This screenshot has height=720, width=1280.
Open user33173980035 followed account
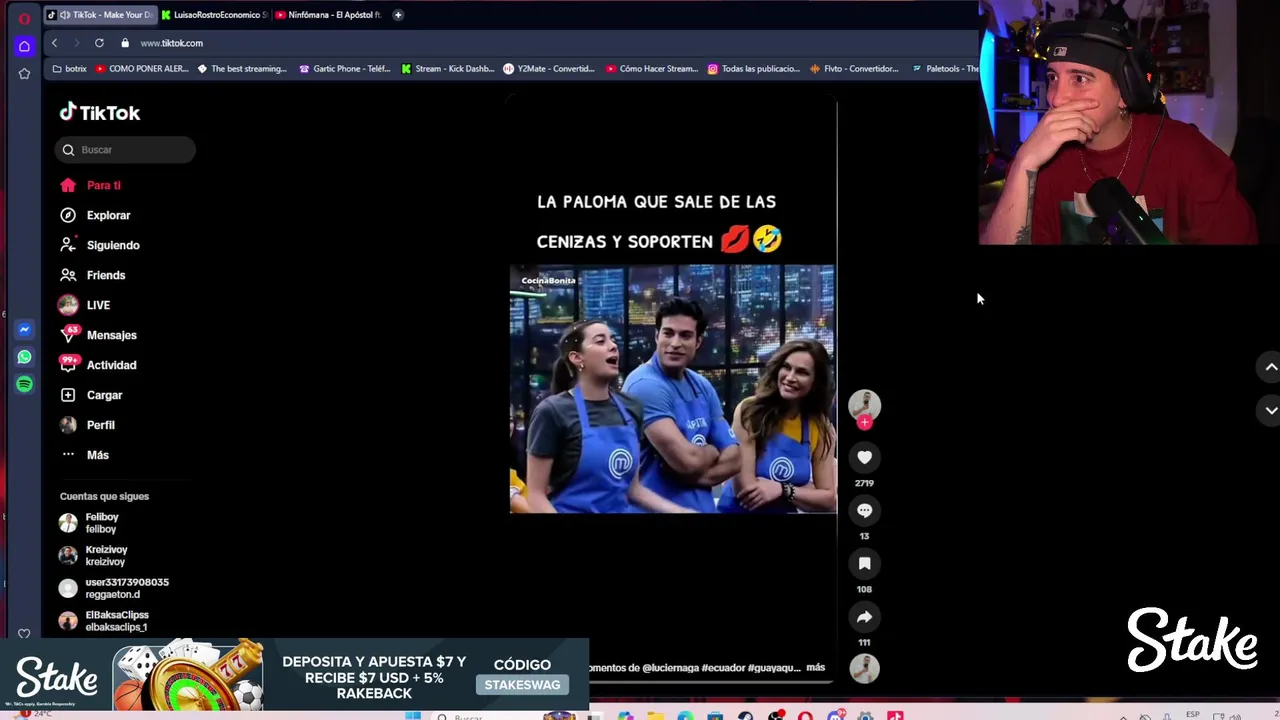point(113,588)
